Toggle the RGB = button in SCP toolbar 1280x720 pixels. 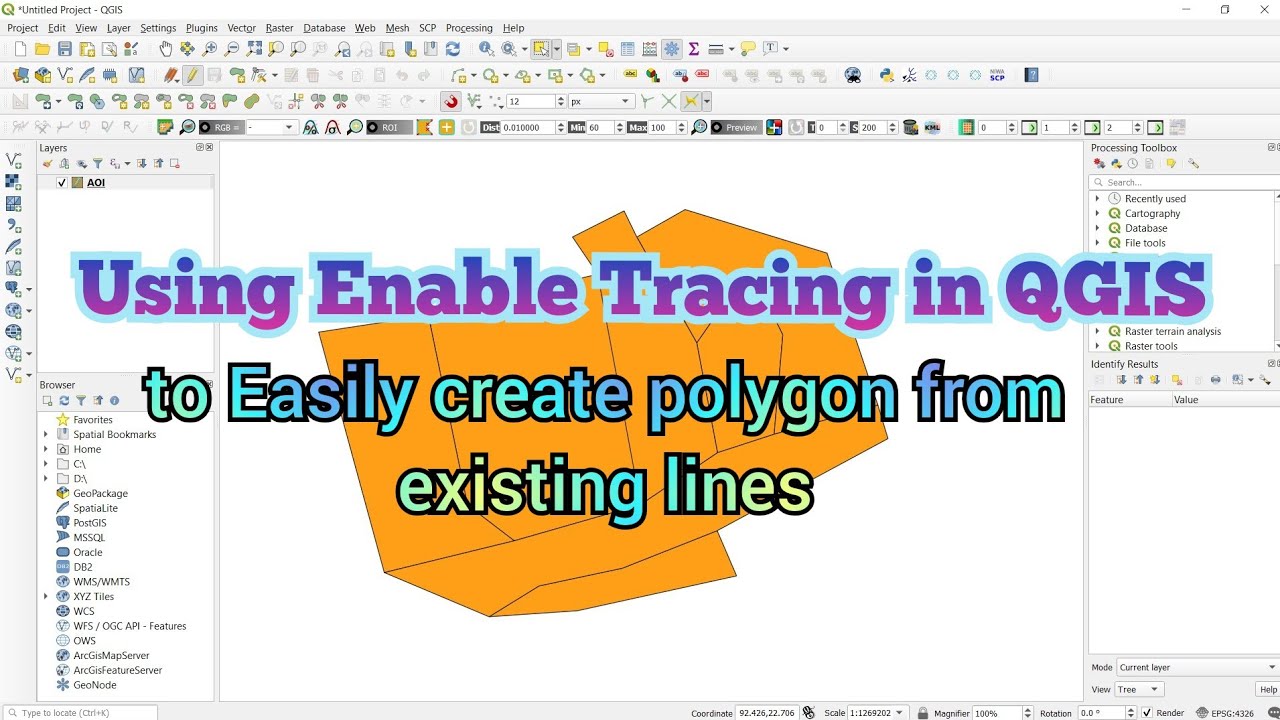click(x=220, y=127)
